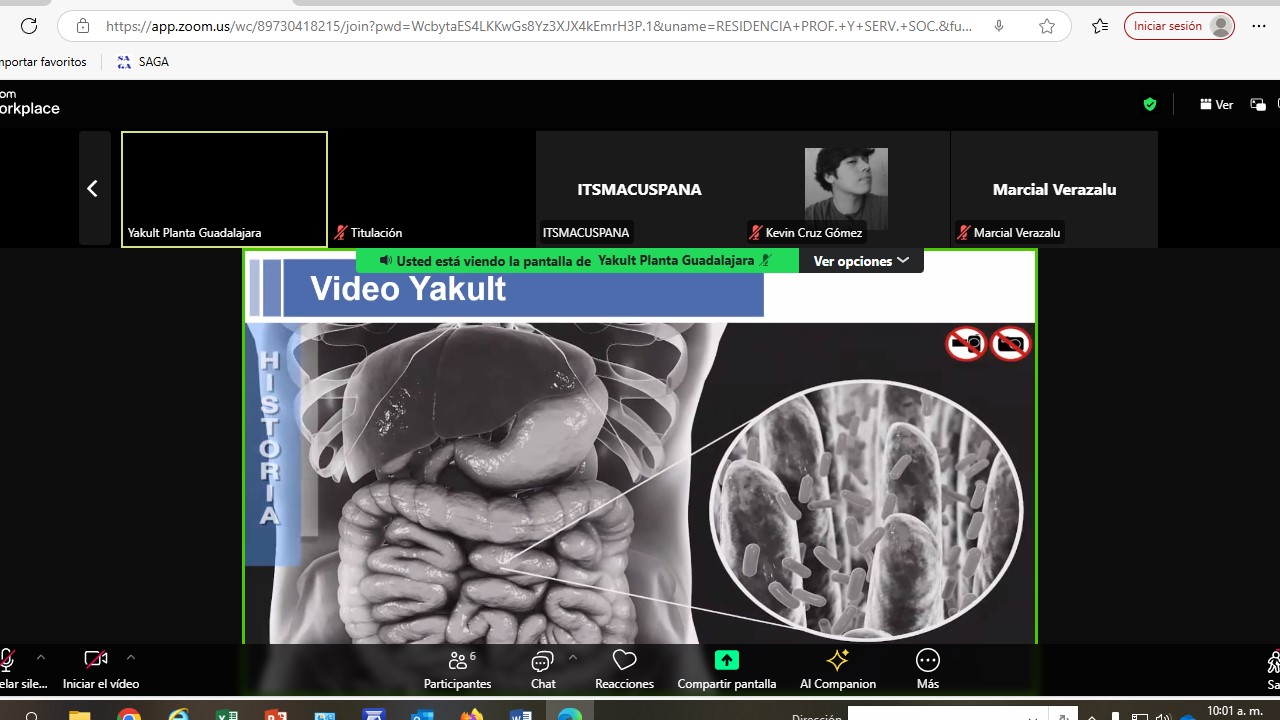Open the browser Favorites list
The height and width of the screenshot is (720, 1280).
[x=1100, y=26]
